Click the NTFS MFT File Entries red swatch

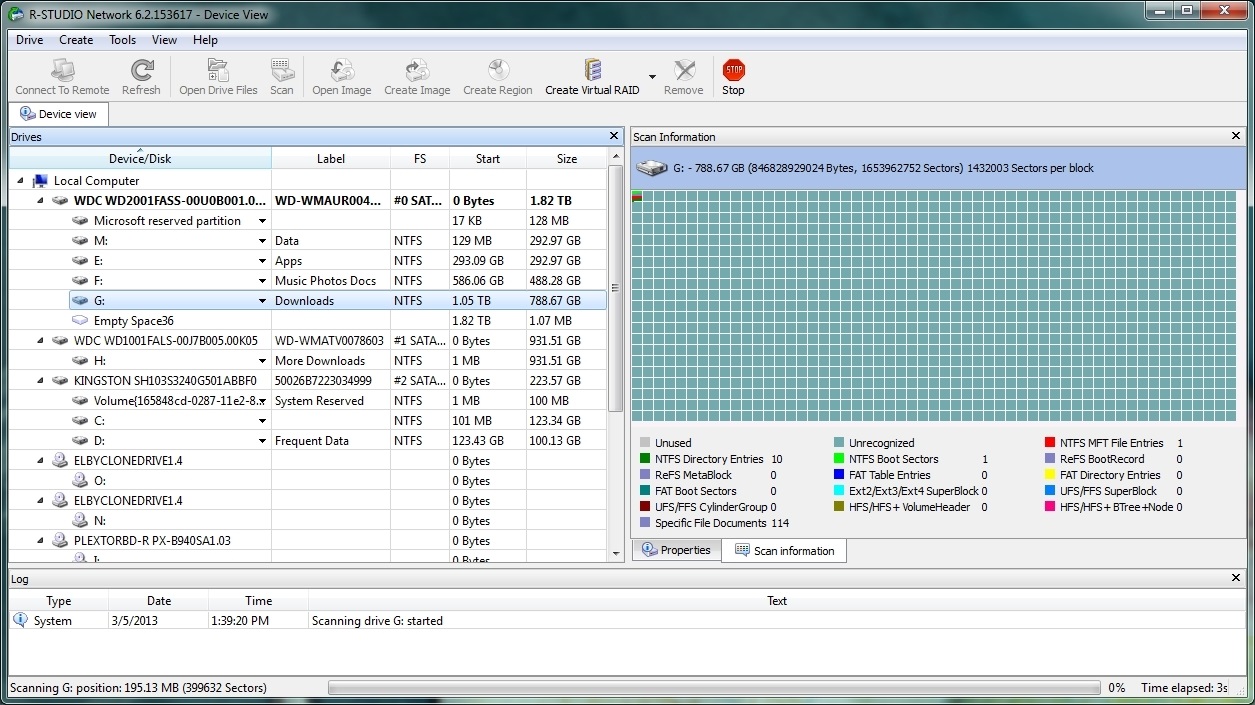click(x=1050, y=443)
